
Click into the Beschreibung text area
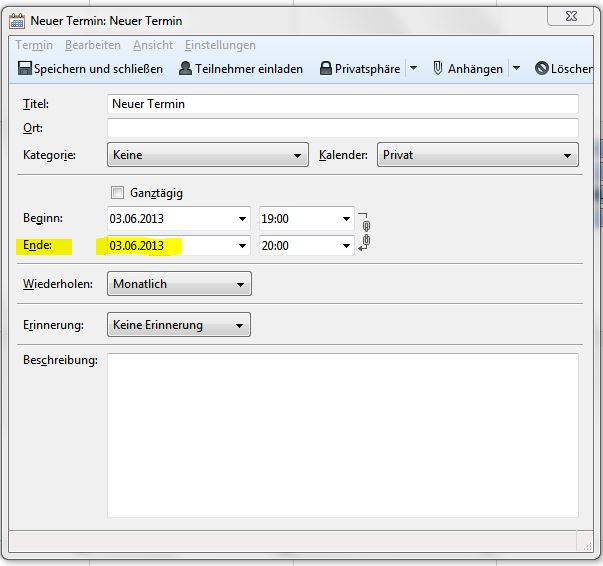coord(343,435)
